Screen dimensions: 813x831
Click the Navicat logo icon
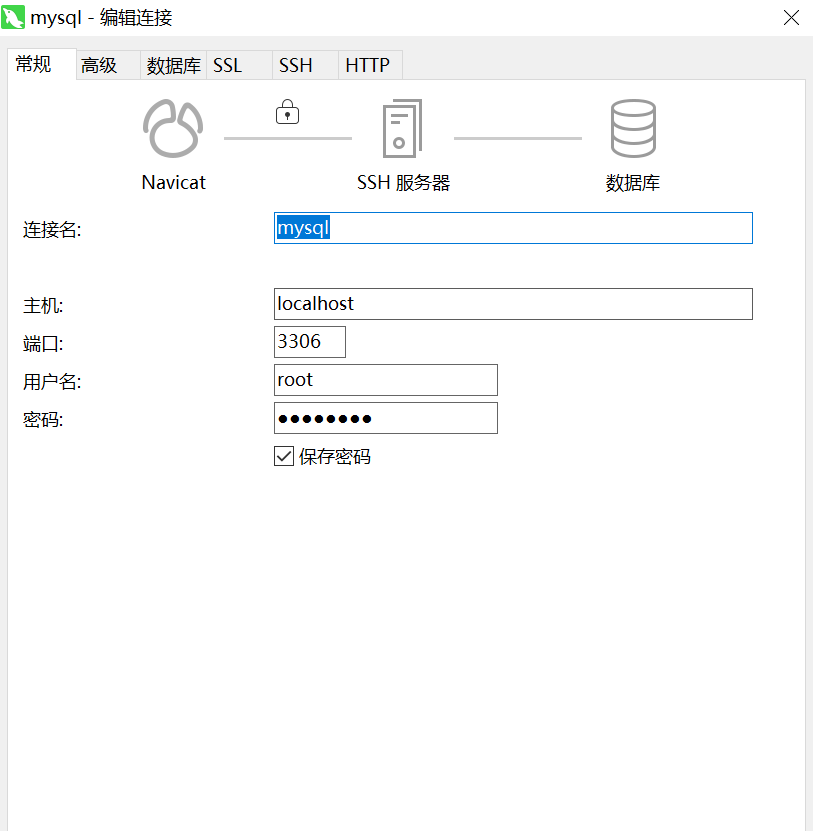point(173,128)
